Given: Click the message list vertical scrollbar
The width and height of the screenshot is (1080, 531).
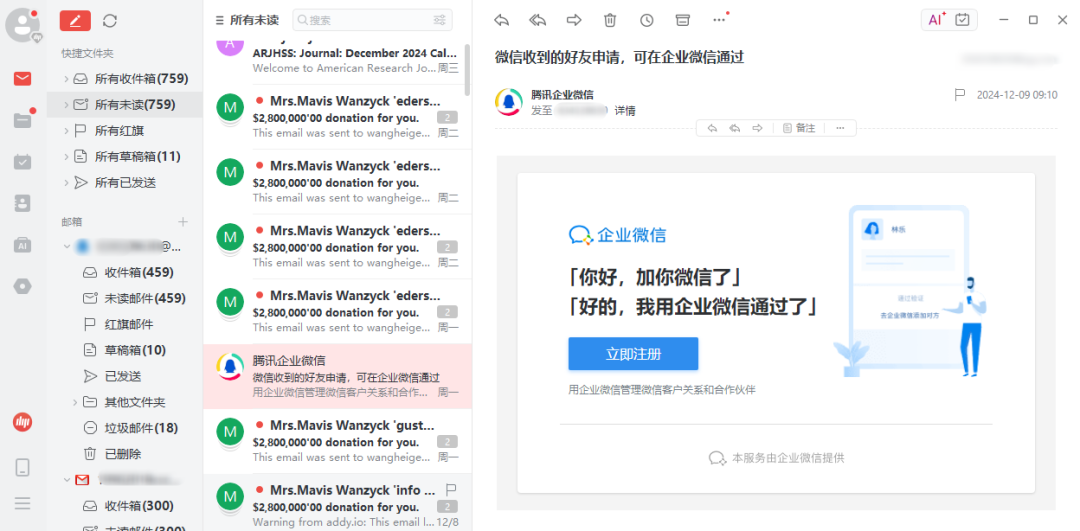Looking at the screenshot, I should click(x=468, y=70).
